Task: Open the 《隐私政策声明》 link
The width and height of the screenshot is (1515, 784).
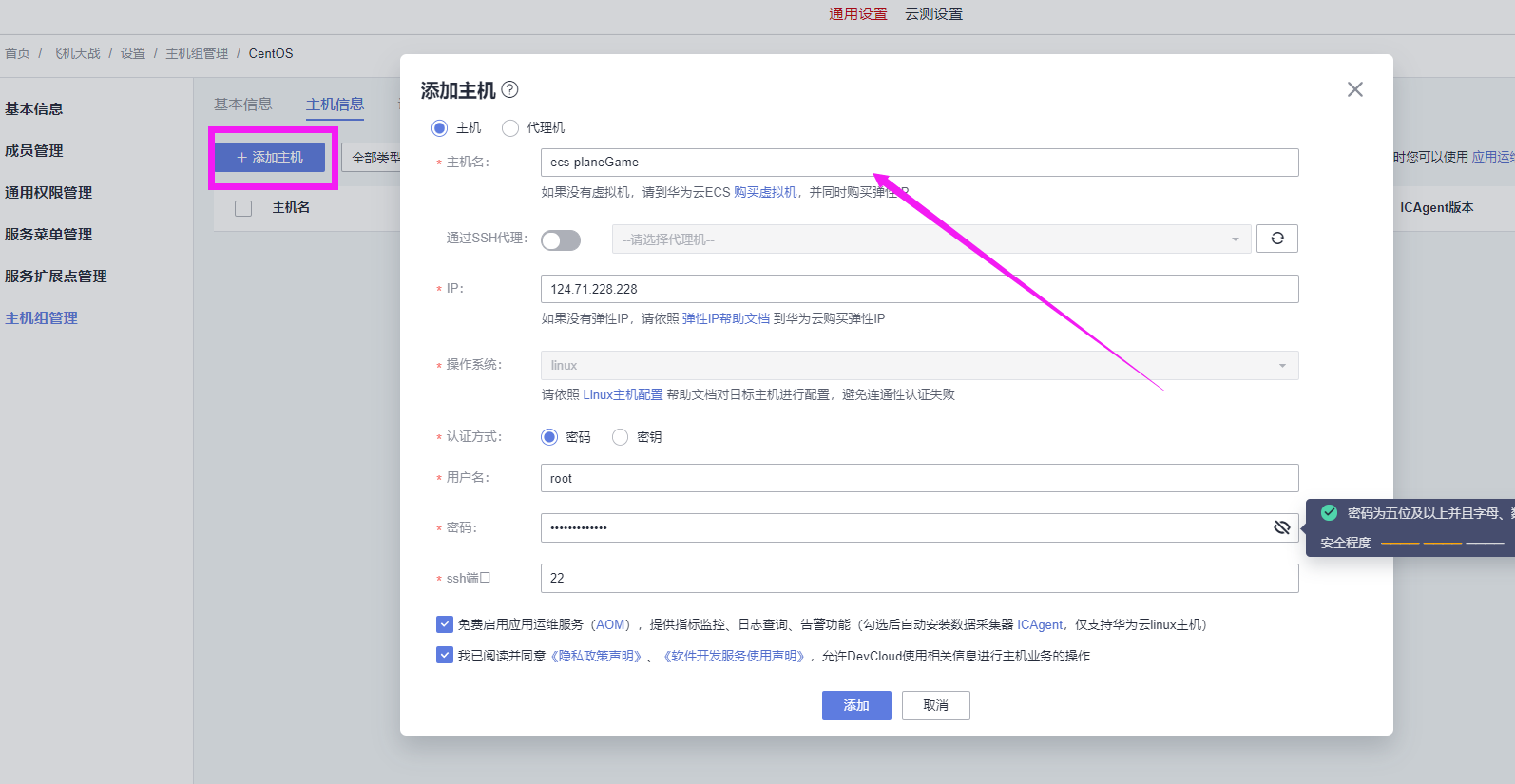Action: 595,656
